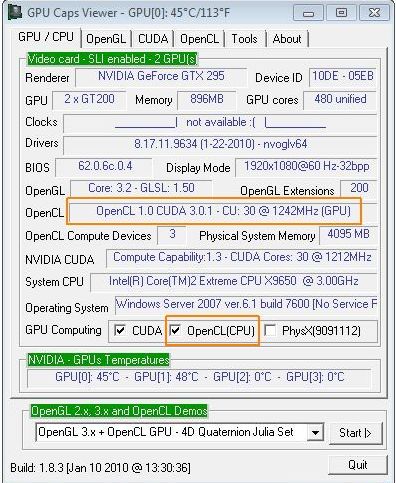Click the Operating System Windows Server field
The image size is (396, 483).
pyautogui.click(x=246, y=305)
